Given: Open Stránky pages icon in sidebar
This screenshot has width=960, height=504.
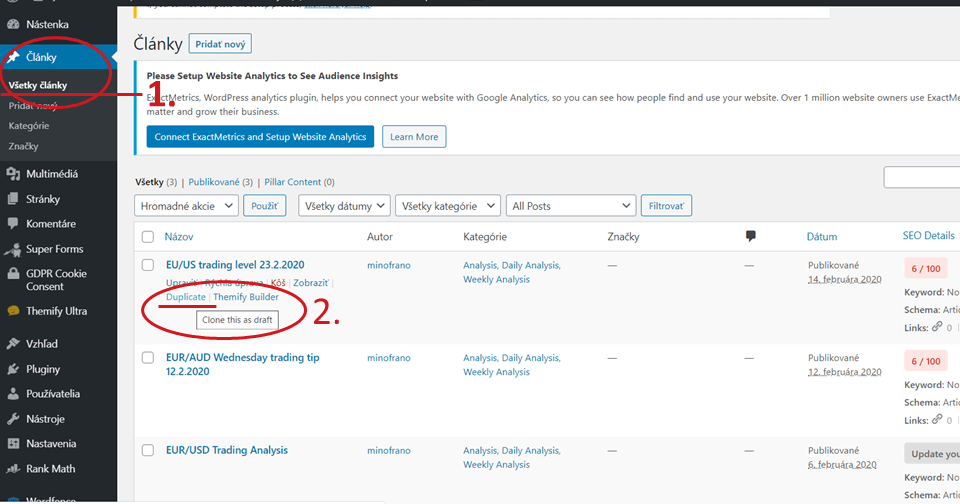Looking at the screenshot, I should [13, 199].
